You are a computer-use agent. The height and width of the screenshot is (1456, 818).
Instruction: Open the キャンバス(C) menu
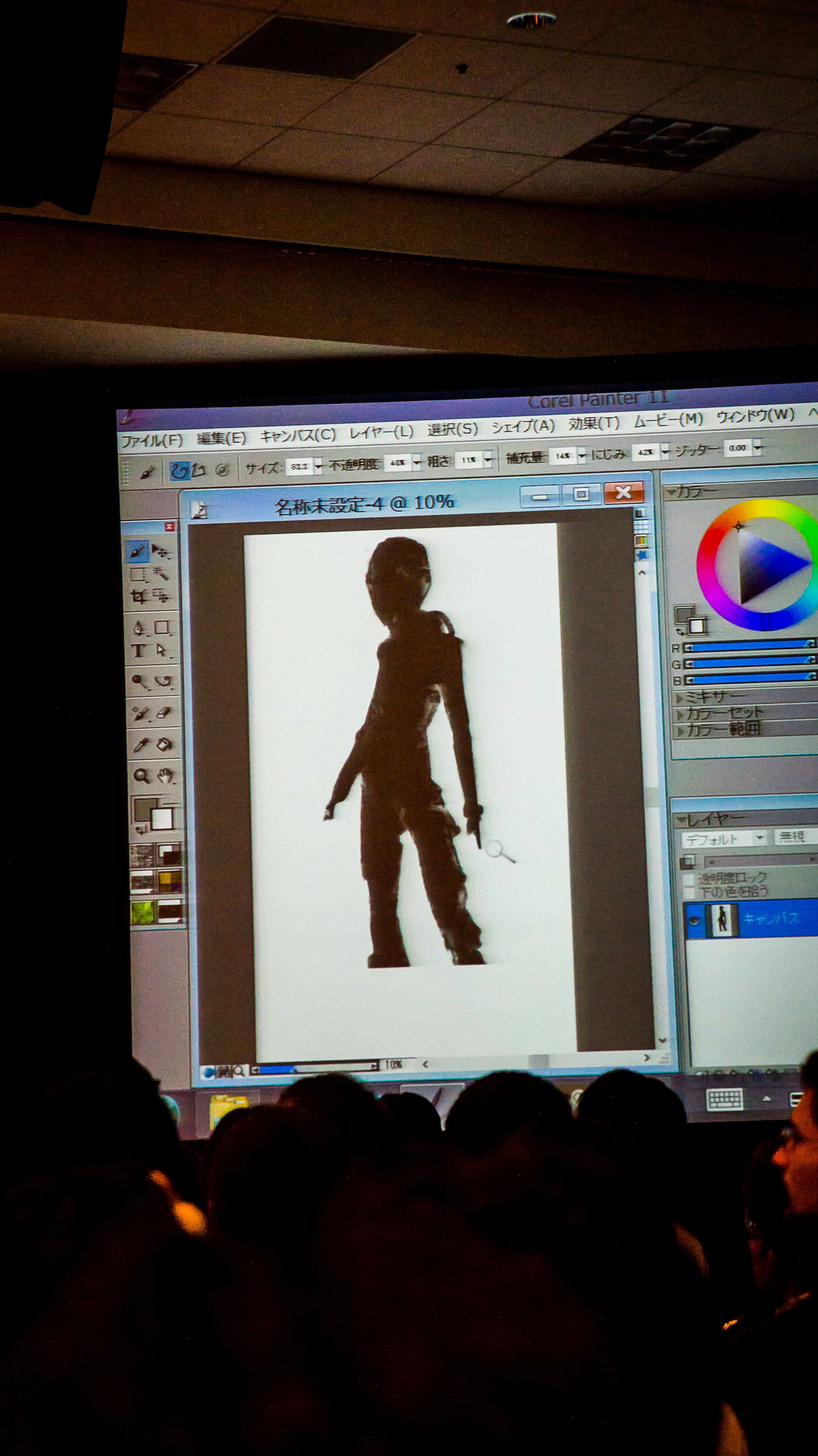coord(298,435)
